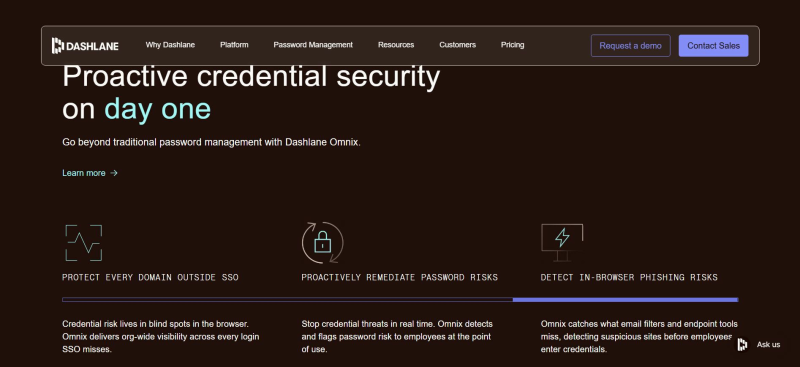
Task: Click the Dashlane logo in the navbar
Action: [x=85, y=45]
